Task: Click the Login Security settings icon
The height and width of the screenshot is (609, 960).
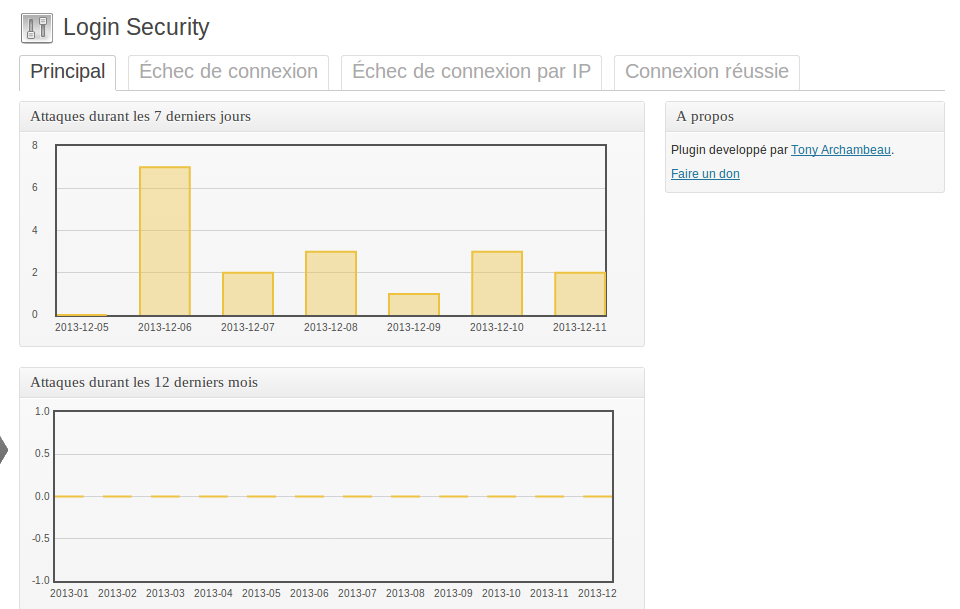Action: coord(37,28)
